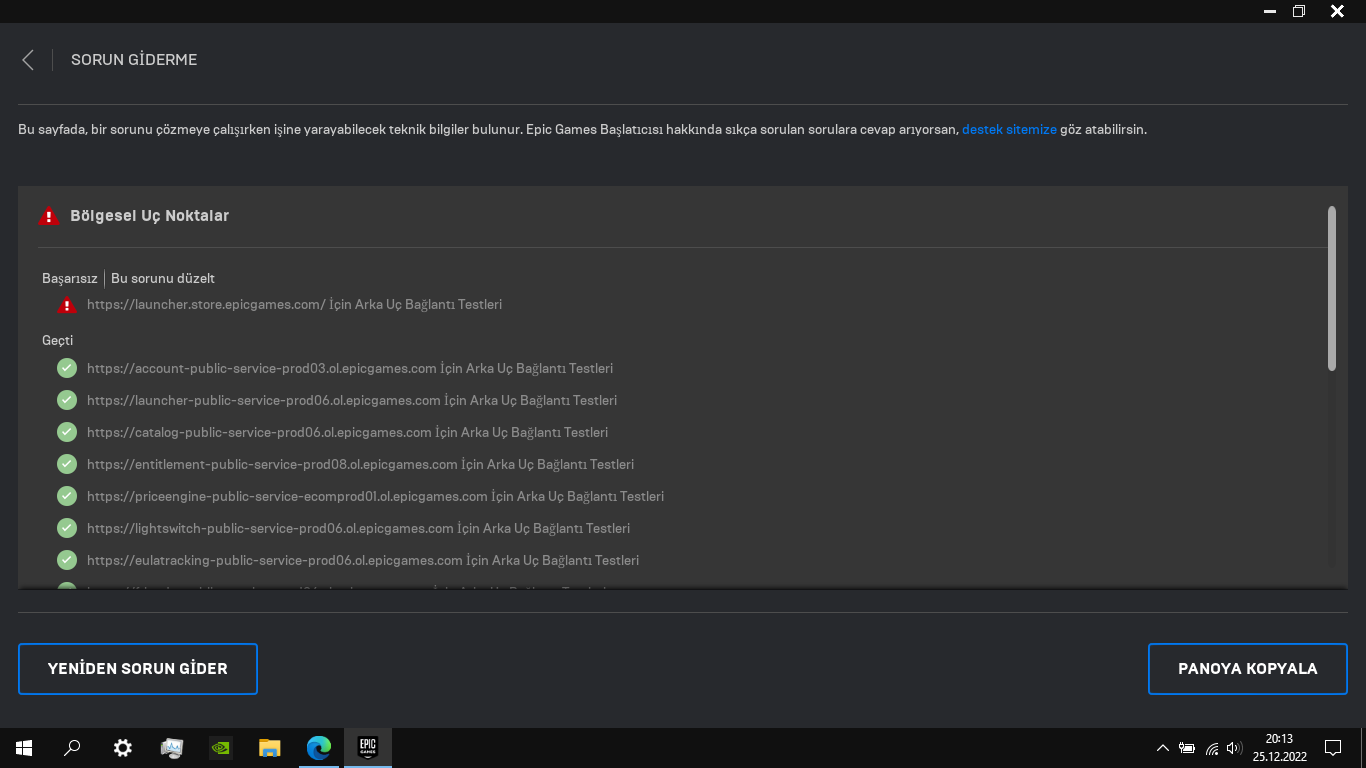Image resolution: width=1366 pixels, height=768 pixels.
Task: Click the warning icon next to launcher.store.epicgames.com
Action: [67, 305]
